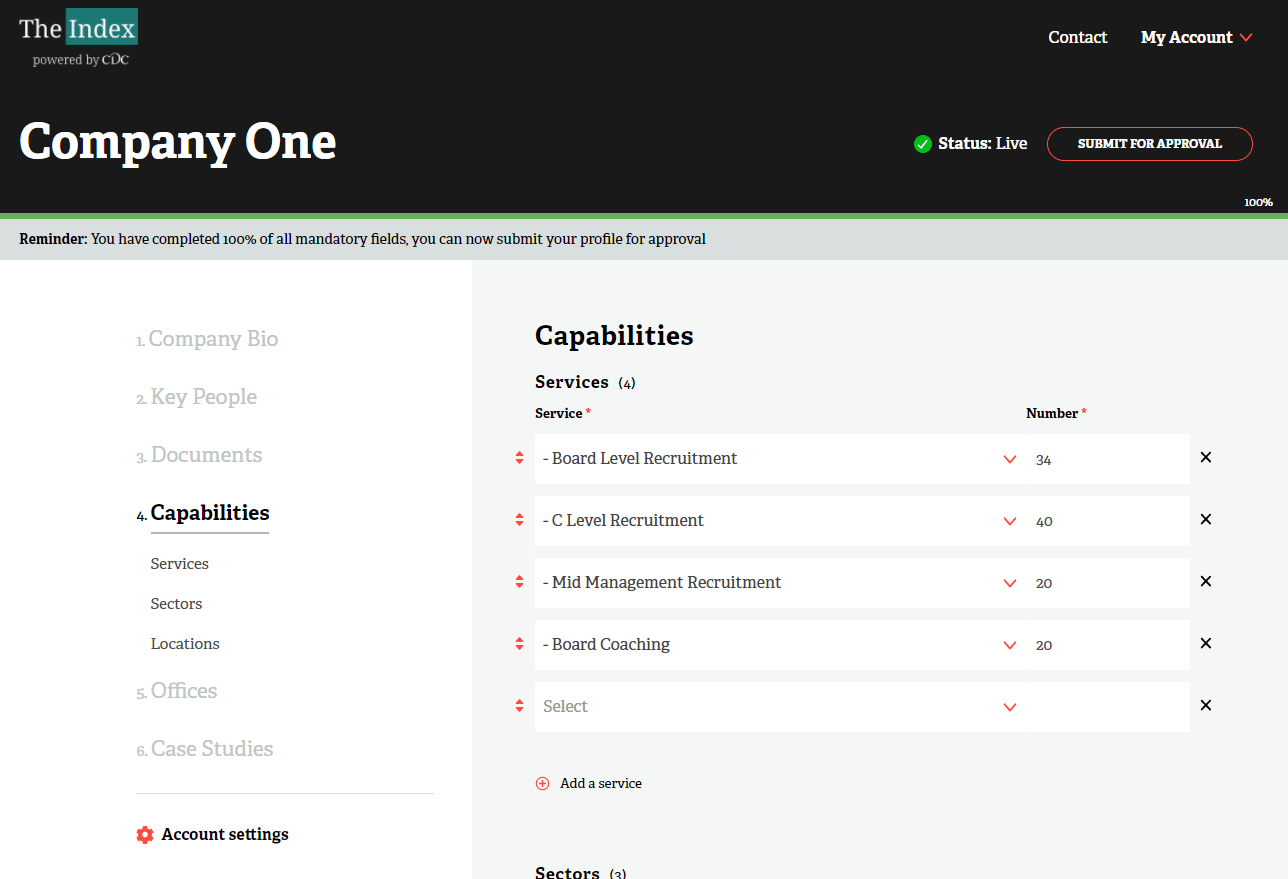Click reorder handle beside Board Level Recruitment
The width and height of the screenshot is (1288, 879).
[519, 458]
